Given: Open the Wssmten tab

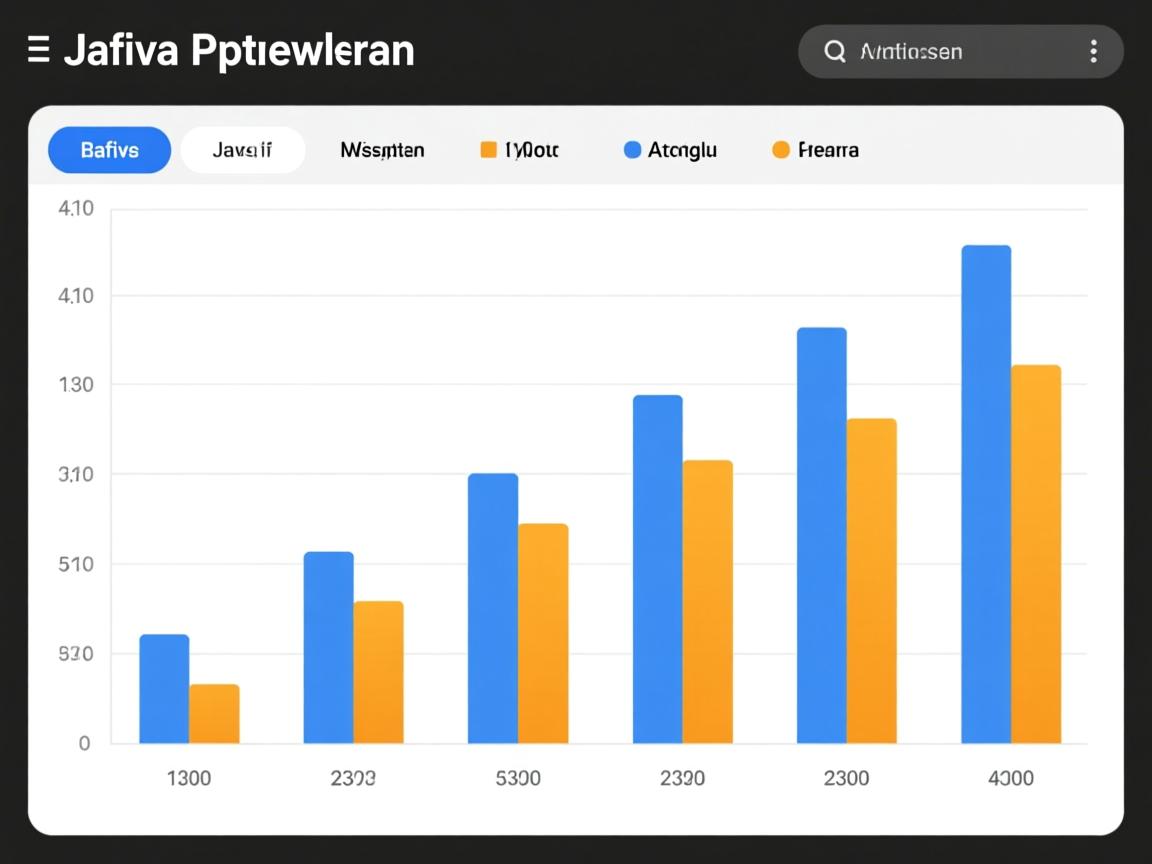Looking at the screenshot, I should point(382,151).
